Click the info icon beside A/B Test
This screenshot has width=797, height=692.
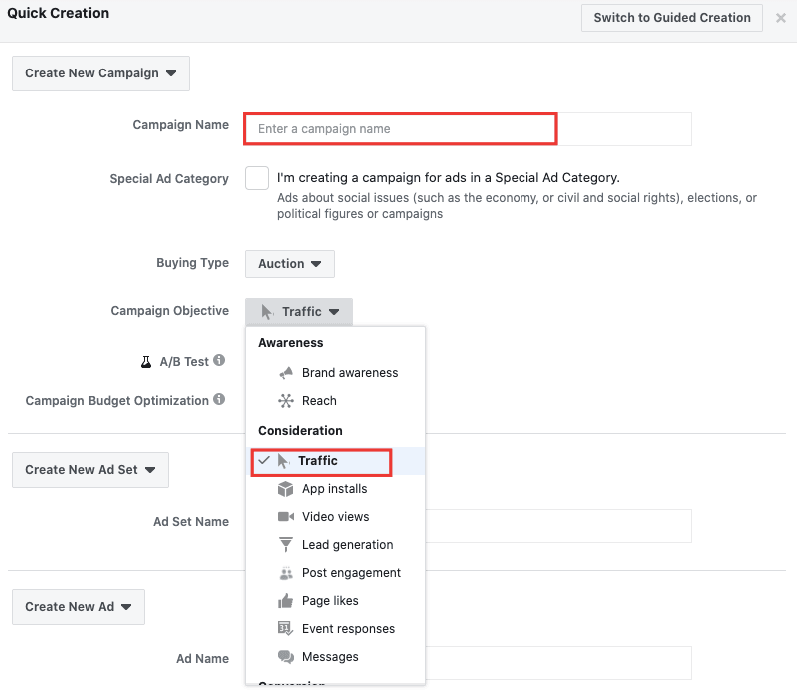click(x=219, y=360)
